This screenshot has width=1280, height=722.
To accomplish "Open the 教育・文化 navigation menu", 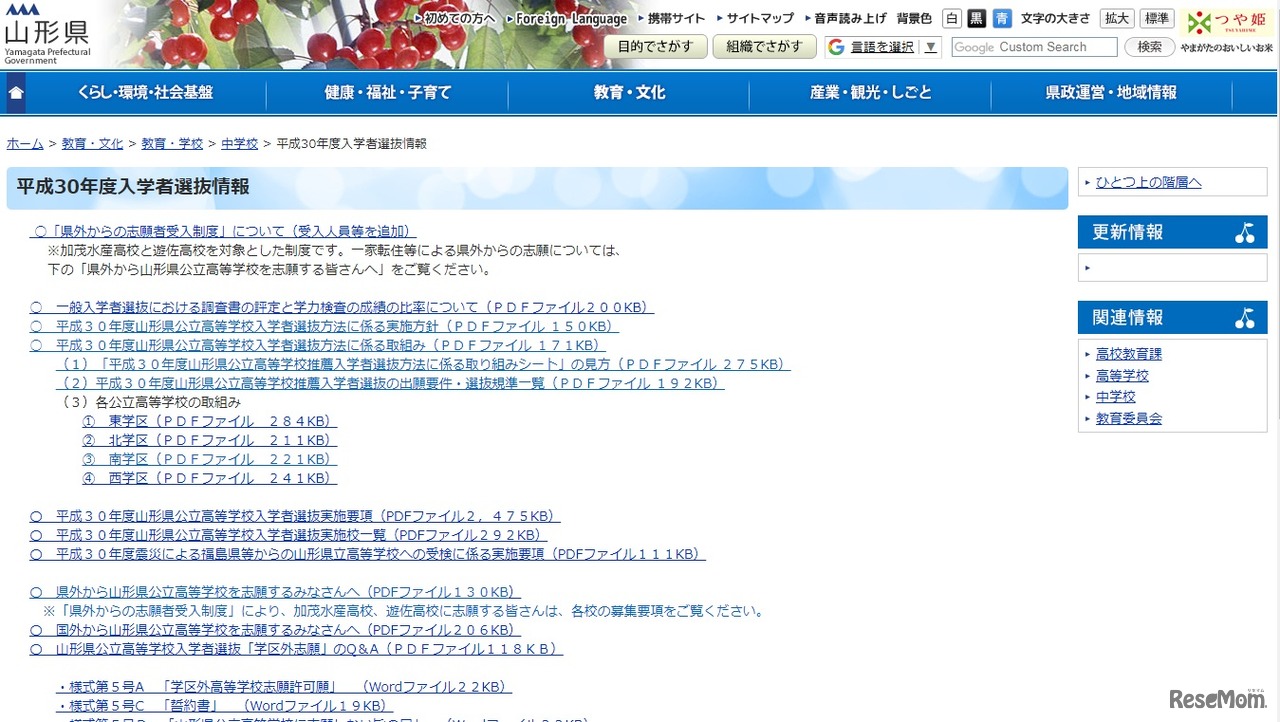I will point(627,91).
